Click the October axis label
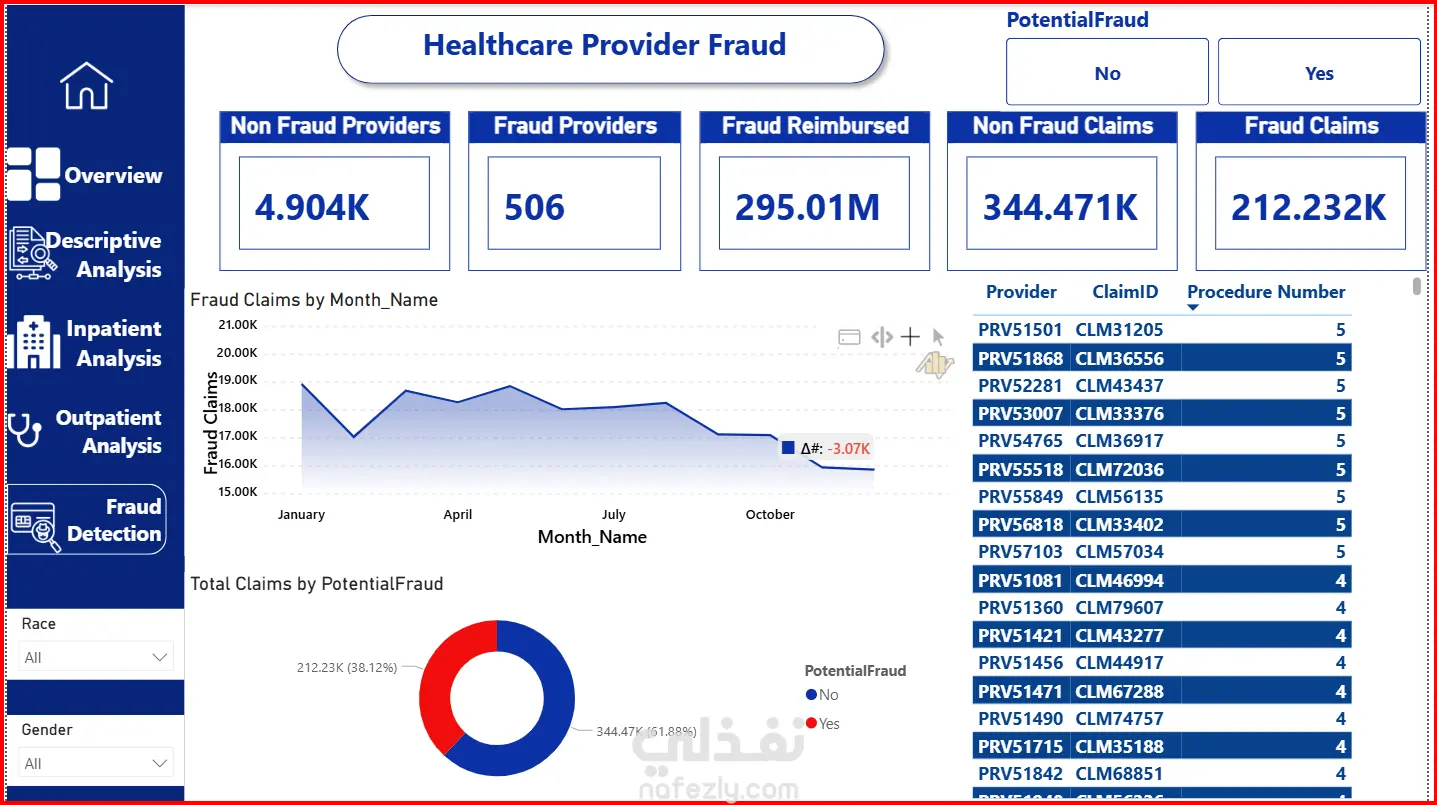Screen dimensions: 1437x805 point(770,514)
